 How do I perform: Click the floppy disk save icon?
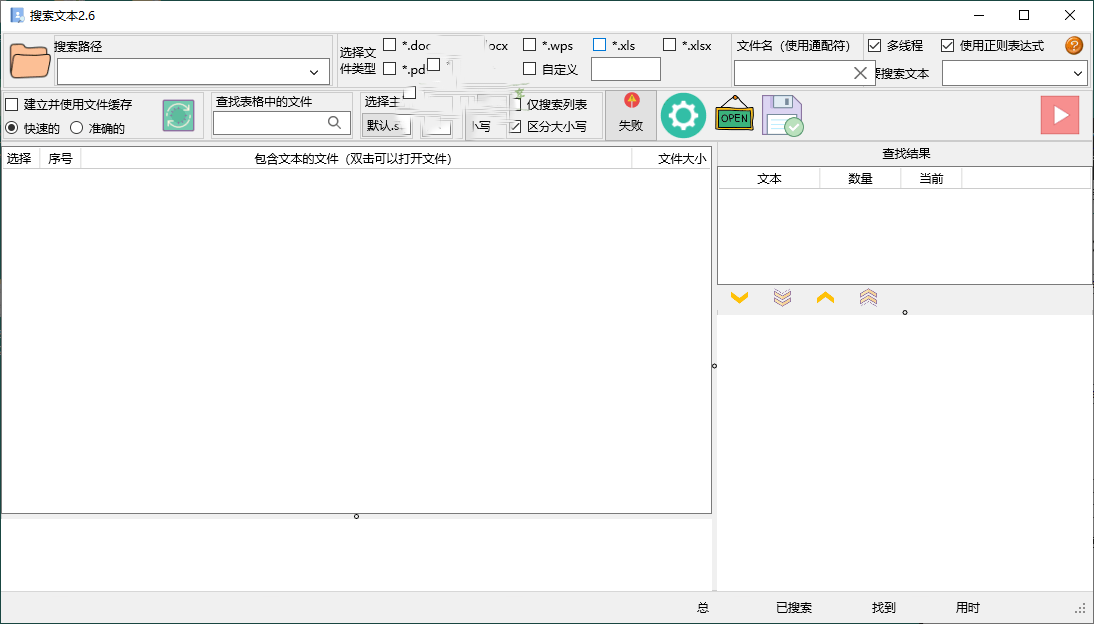[782, 115]
